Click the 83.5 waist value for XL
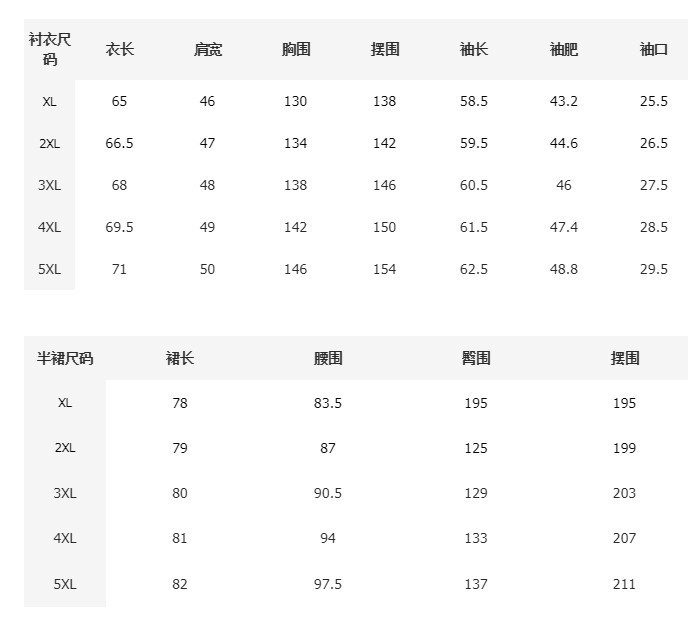The width and height of the screenshot is (688, 627). pyautogui.click(x=328, y=403)
